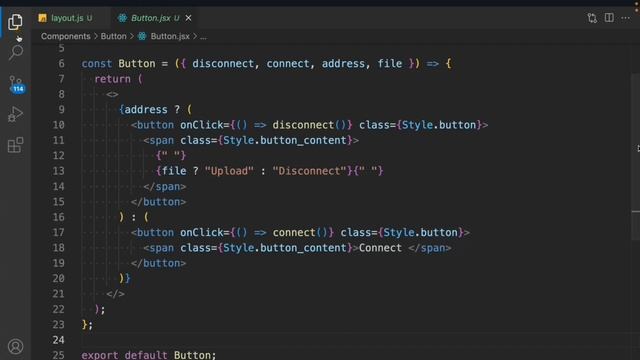This screenshot has height=360, width=640.
Task: Click 'Style.button_content' on line 11
Action: 284,140
